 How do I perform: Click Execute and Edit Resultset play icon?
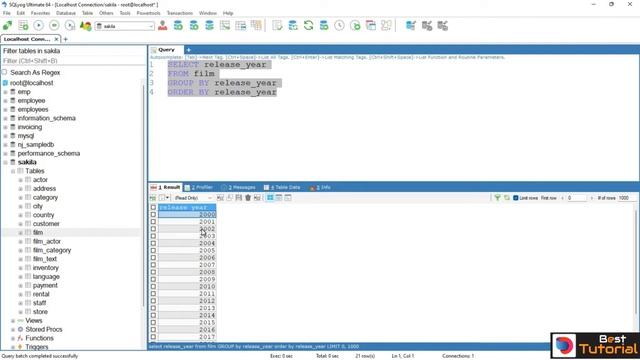[70, 26]
